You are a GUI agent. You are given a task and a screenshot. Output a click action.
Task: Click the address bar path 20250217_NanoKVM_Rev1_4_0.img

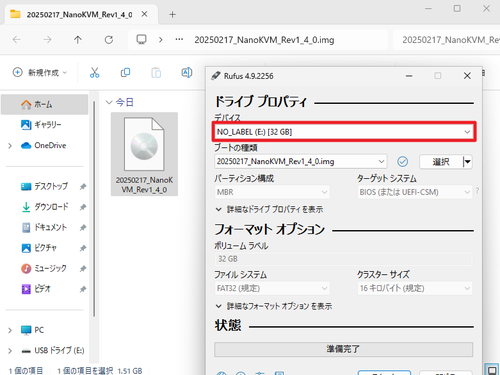coord(264,40)
